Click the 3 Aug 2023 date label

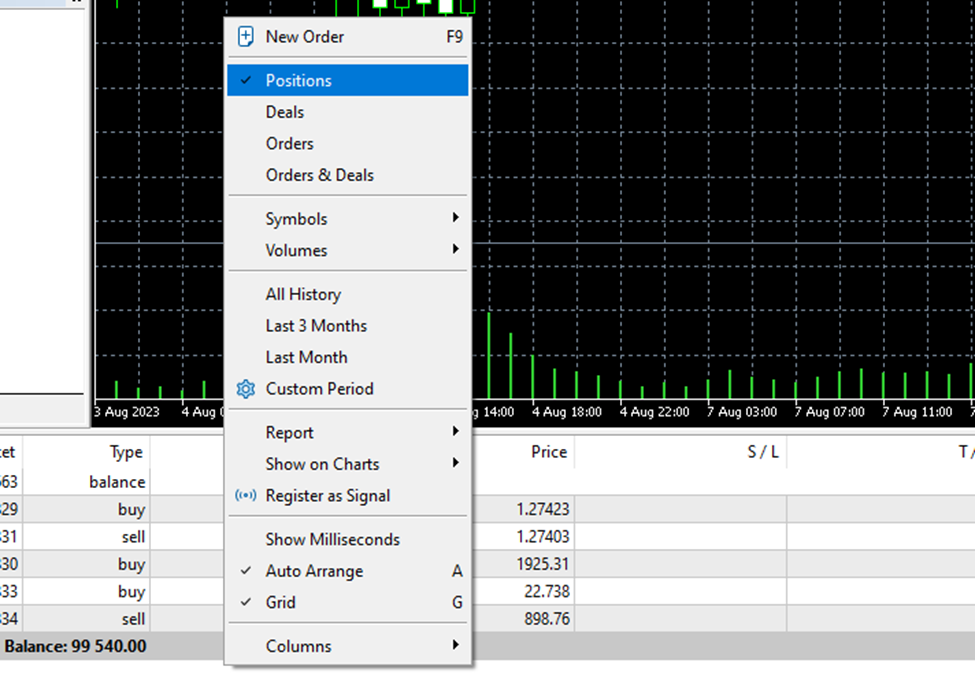tap(127, 412)
